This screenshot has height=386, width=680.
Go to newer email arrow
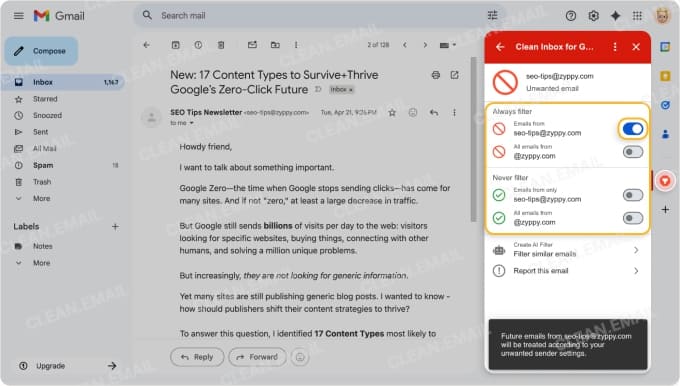point(405,45)
